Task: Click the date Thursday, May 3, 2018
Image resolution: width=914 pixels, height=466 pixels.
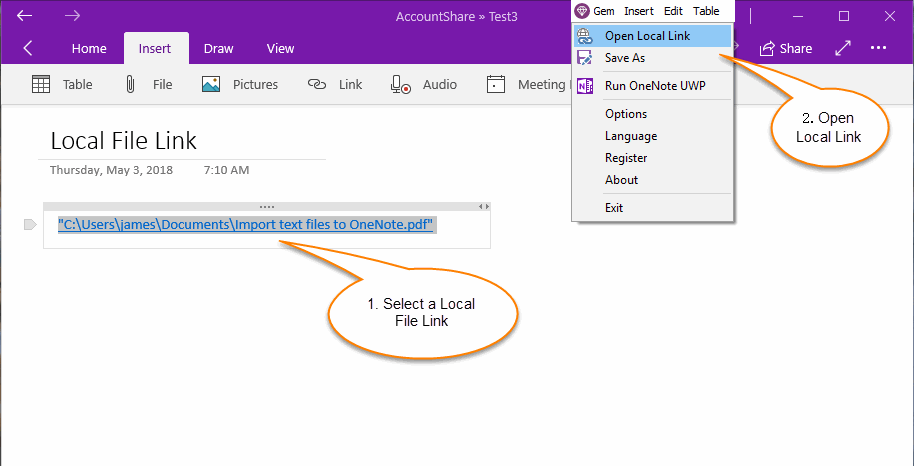Action: point(111,170)
